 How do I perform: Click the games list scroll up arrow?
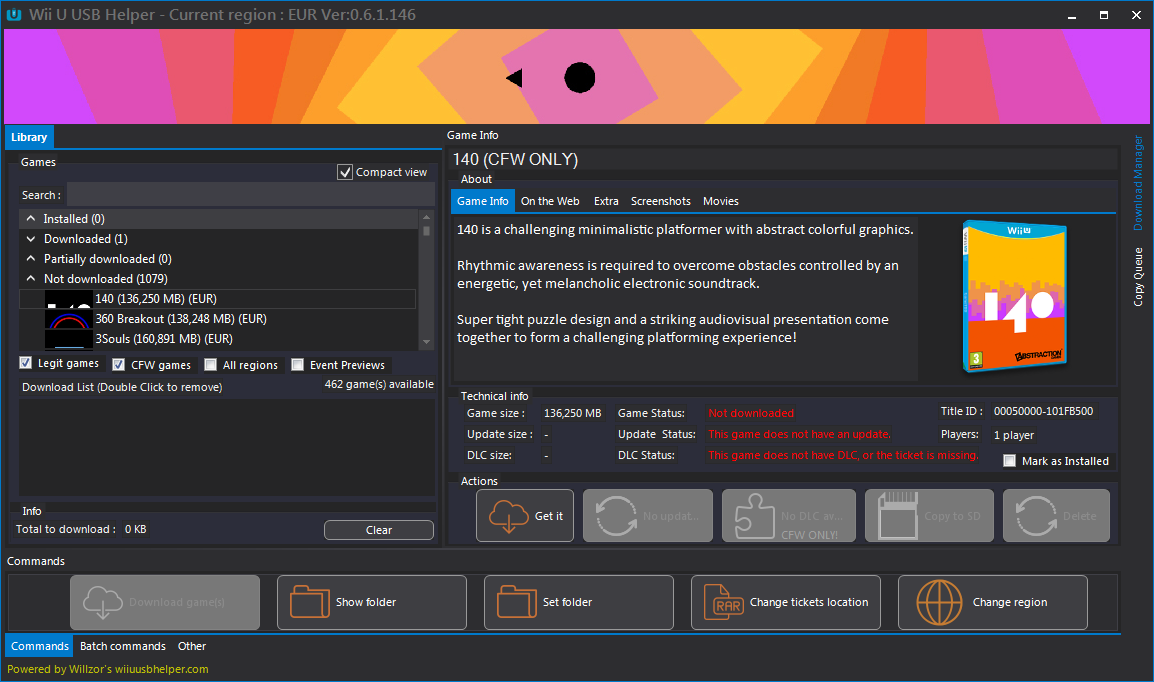pyautogui.click(x=426, y=216)
